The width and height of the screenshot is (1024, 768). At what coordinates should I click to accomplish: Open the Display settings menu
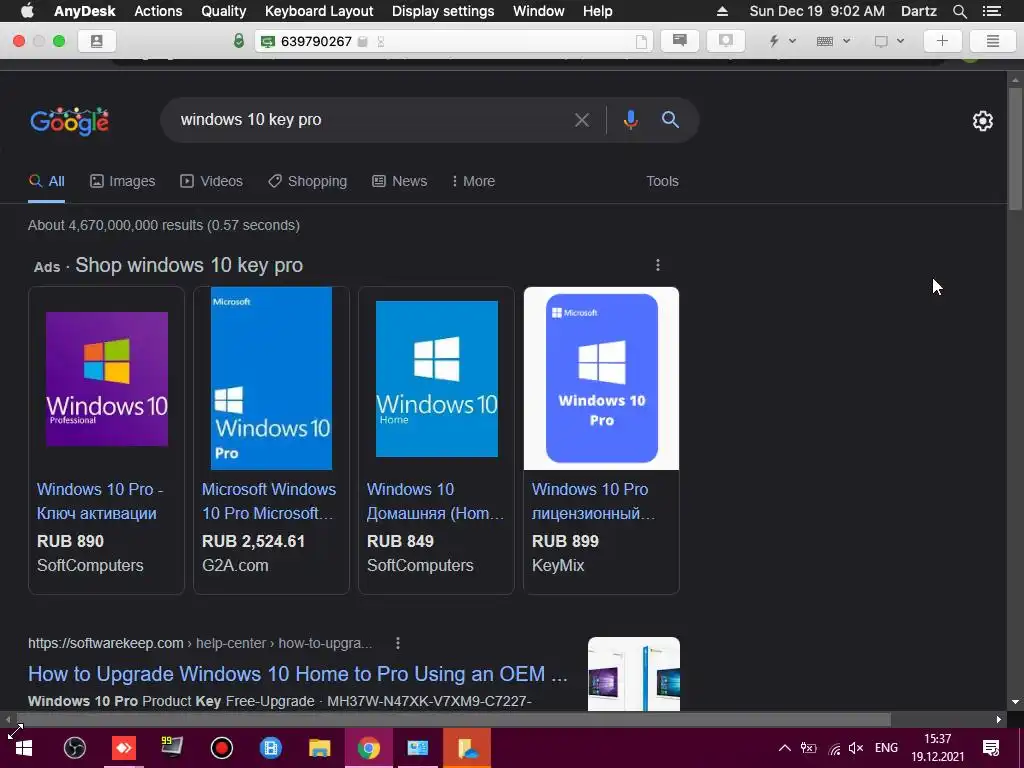coord(443,11)
